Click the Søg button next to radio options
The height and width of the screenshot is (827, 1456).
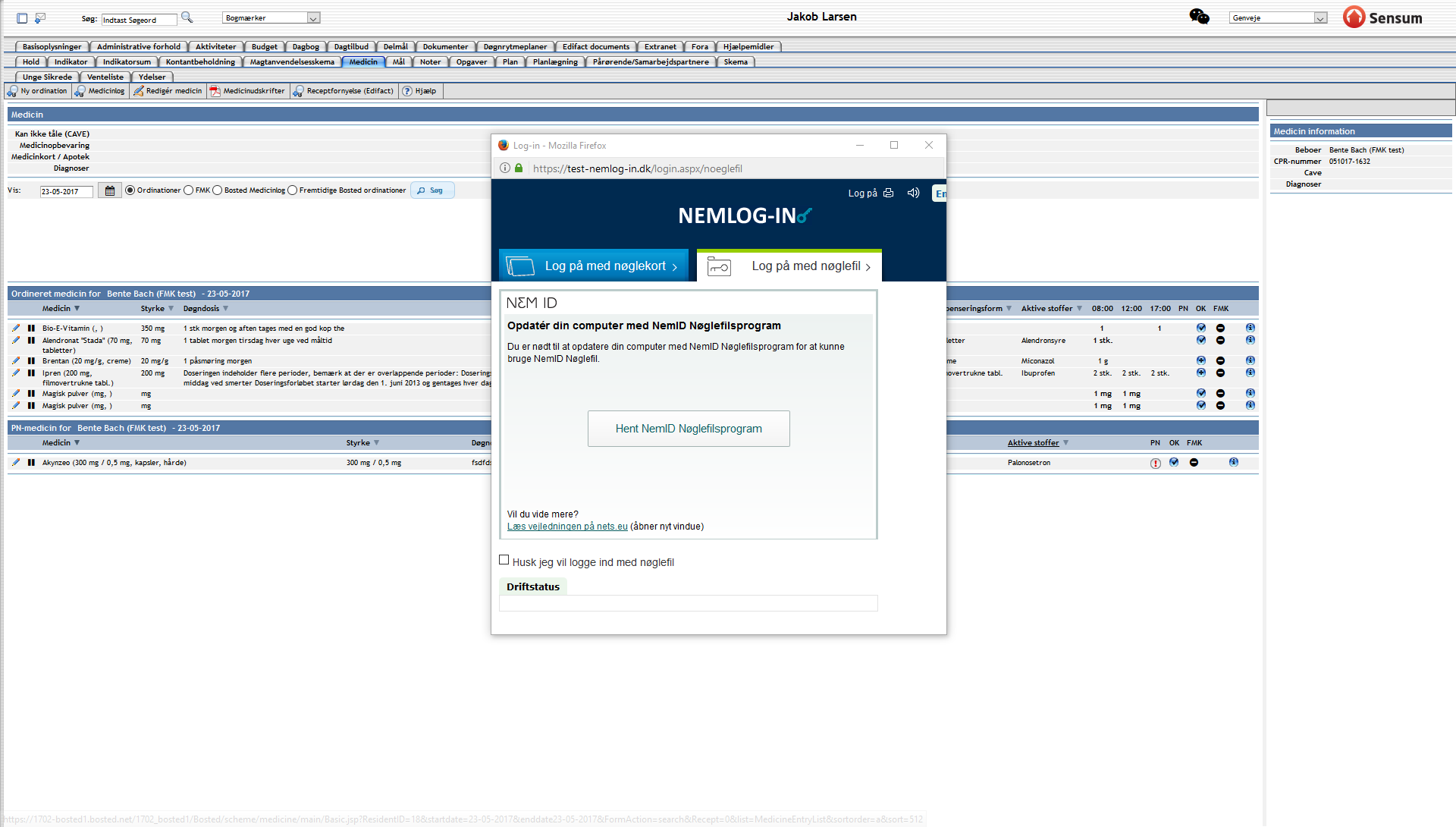(432, 190)
